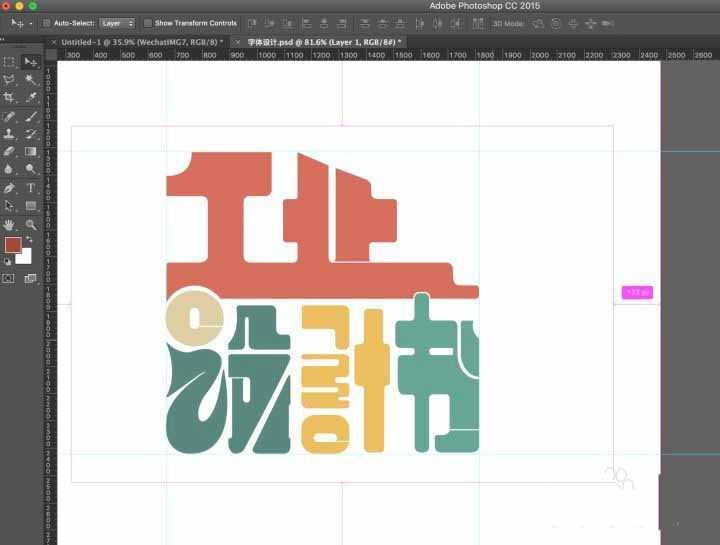Image resolution: width=720 pixels, height=545 pixels.
Task: Pick the Eyedropper tool
Action: coord(31,98)
